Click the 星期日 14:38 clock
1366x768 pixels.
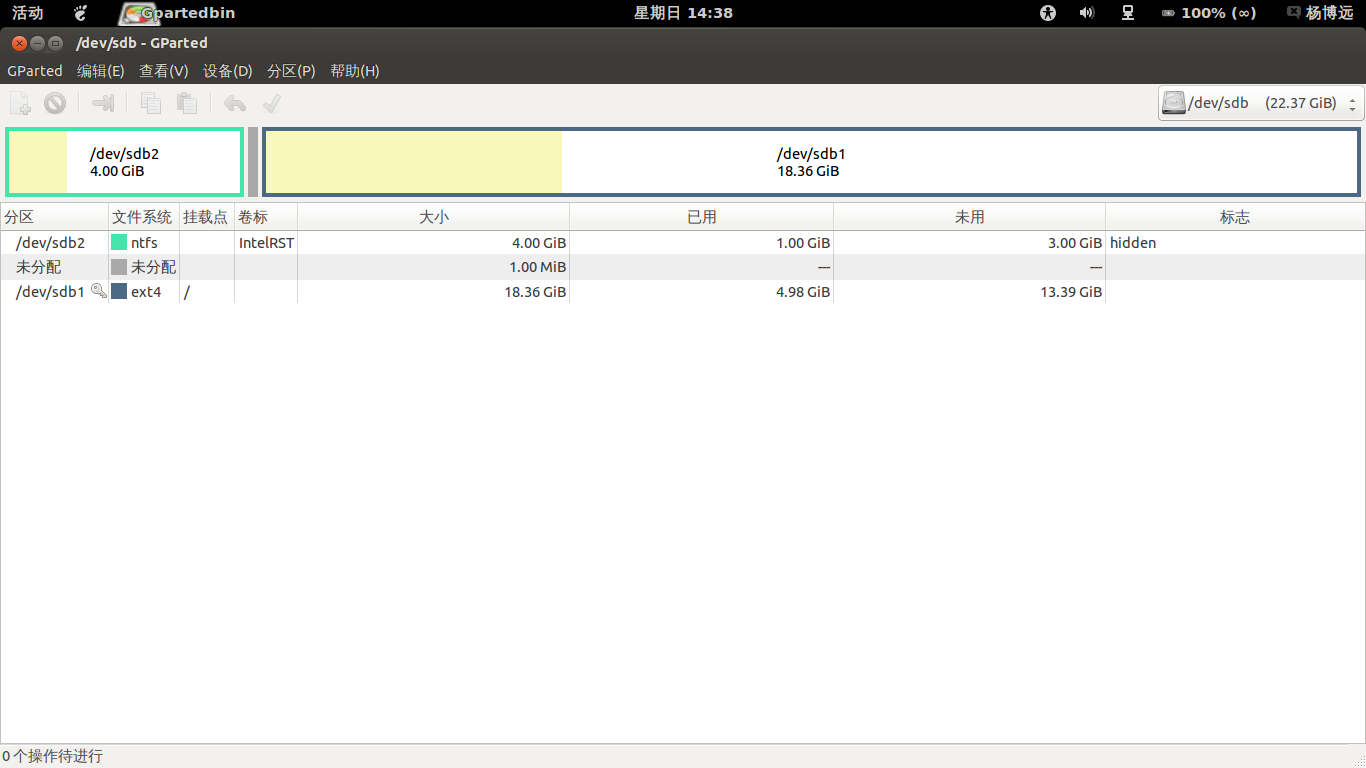683,13
